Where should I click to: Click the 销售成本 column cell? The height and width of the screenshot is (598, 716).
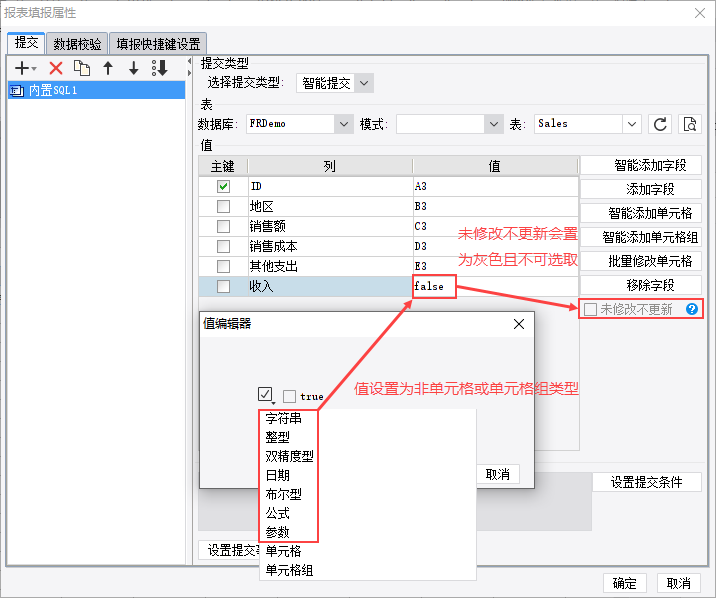tap(331, 247)
